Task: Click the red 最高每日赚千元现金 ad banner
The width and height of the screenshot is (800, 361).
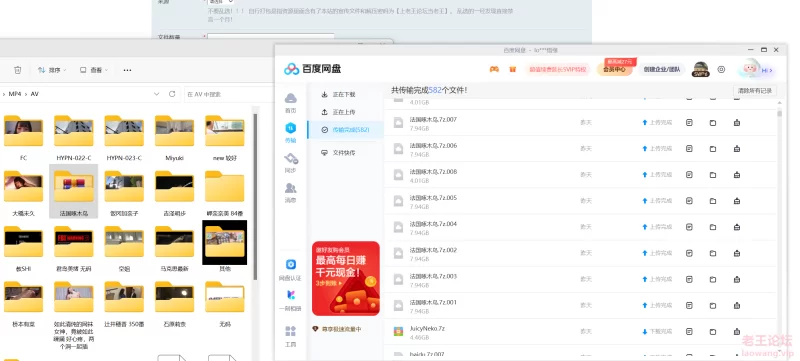Action: tap(346, 278)
